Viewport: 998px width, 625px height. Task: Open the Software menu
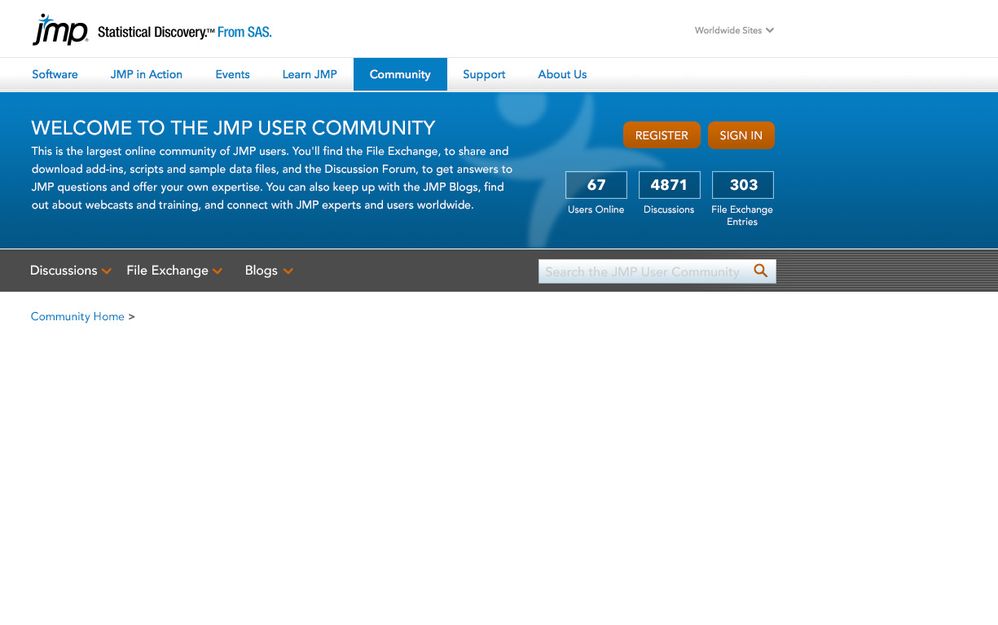(x=55, y=74)
